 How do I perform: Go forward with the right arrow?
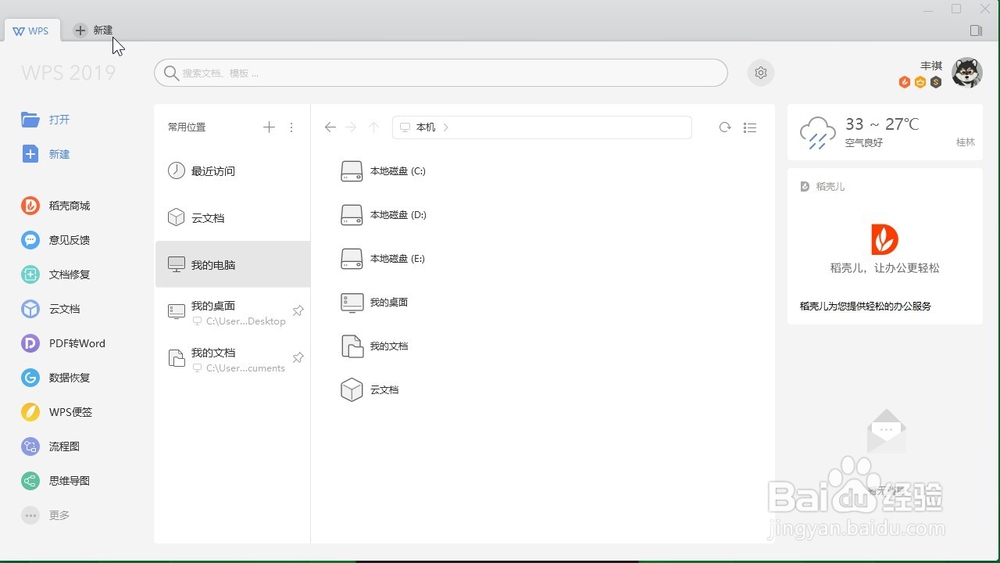[351, 127]
